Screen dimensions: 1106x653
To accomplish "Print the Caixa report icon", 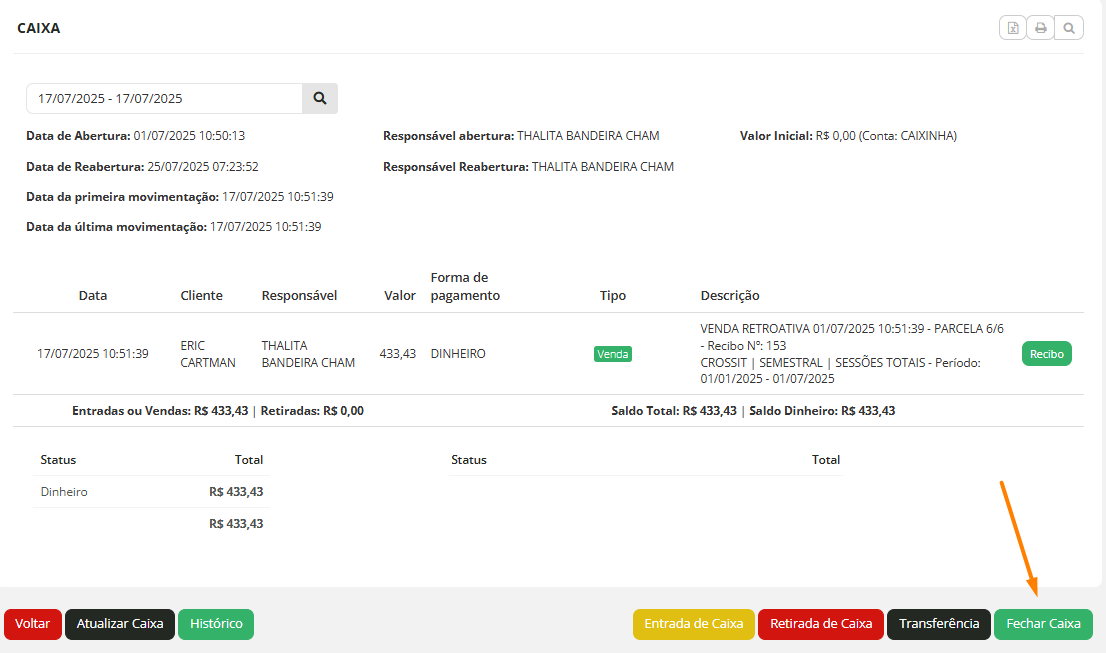I will click(x=1040, y=28).
